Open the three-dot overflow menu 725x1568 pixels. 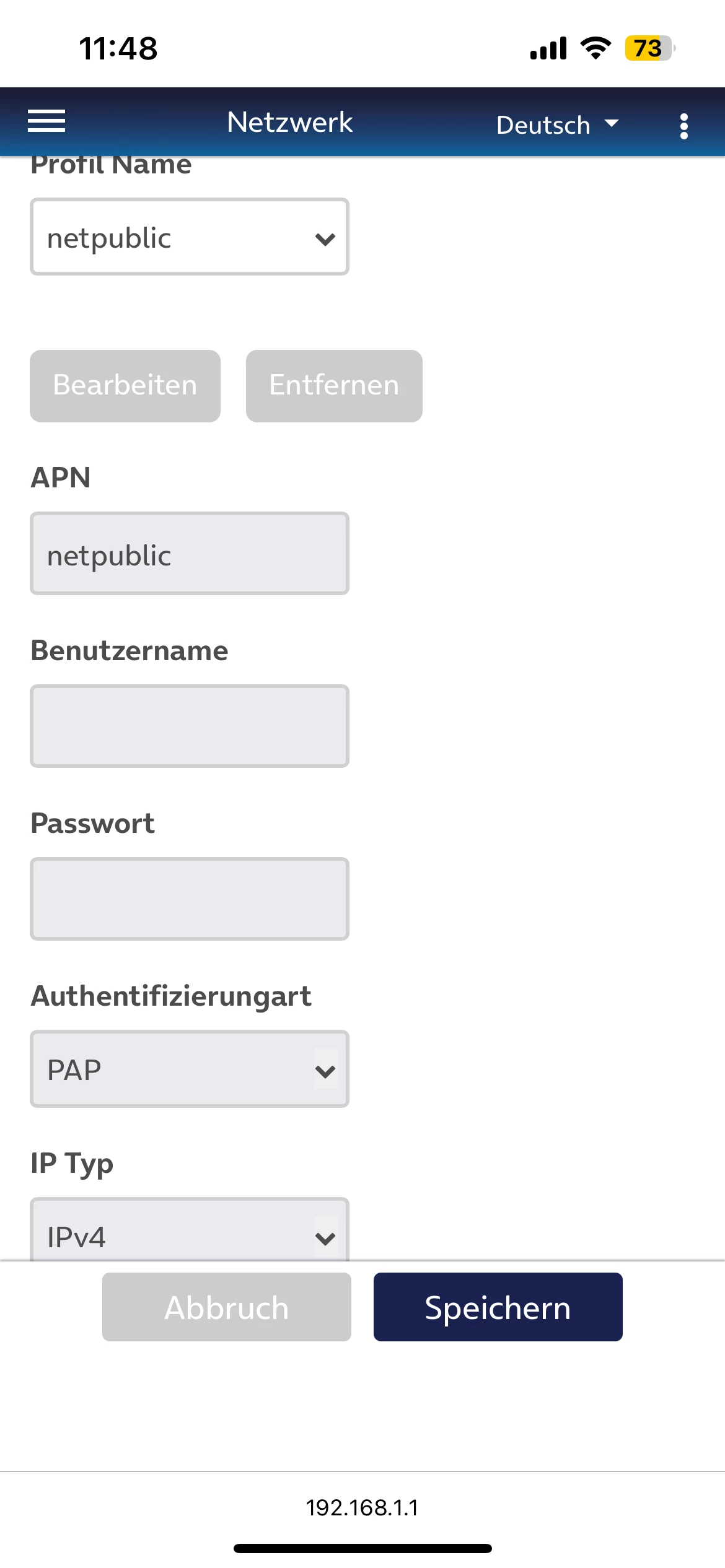[x=683, y=126]
